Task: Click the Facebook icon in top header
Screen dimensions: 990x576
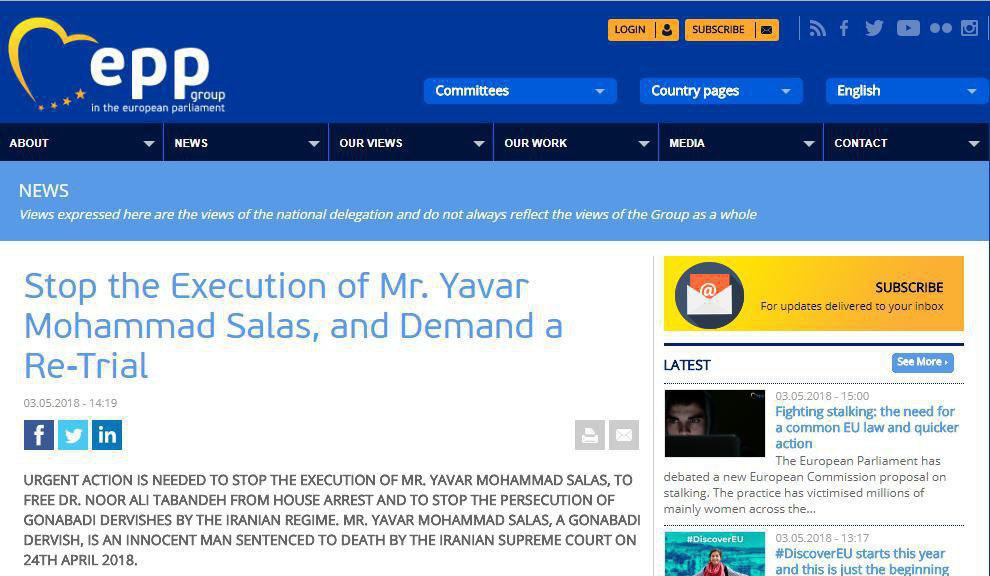Action: click(844, 29)
